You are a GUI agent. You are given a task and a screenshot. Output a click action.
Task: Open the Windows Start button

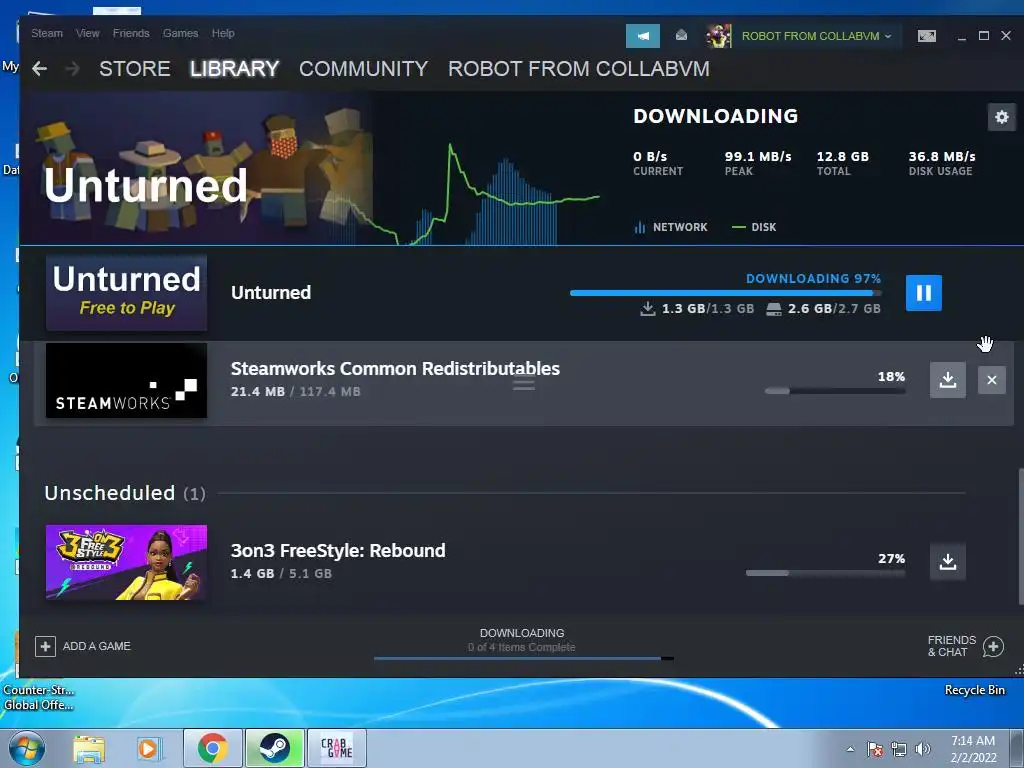27,748
